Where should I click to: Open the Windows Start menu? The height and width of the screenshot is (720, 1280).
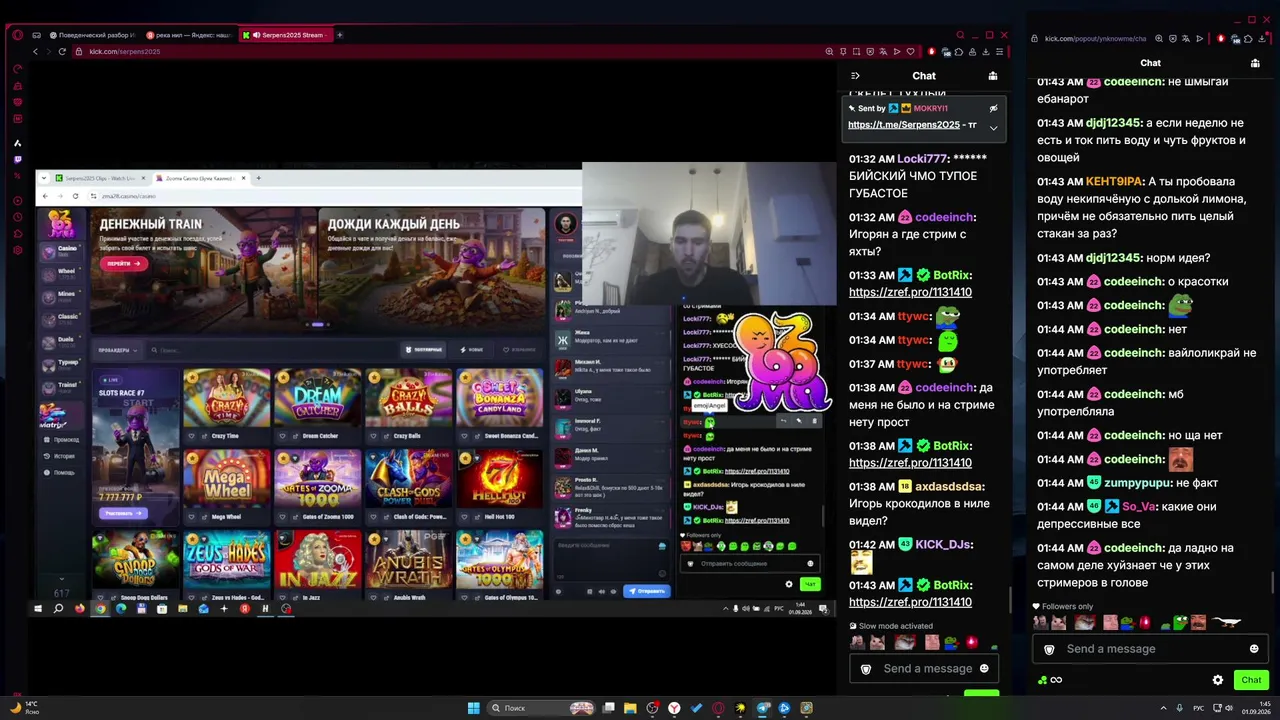pyautogui.click(x=474, y=708)
